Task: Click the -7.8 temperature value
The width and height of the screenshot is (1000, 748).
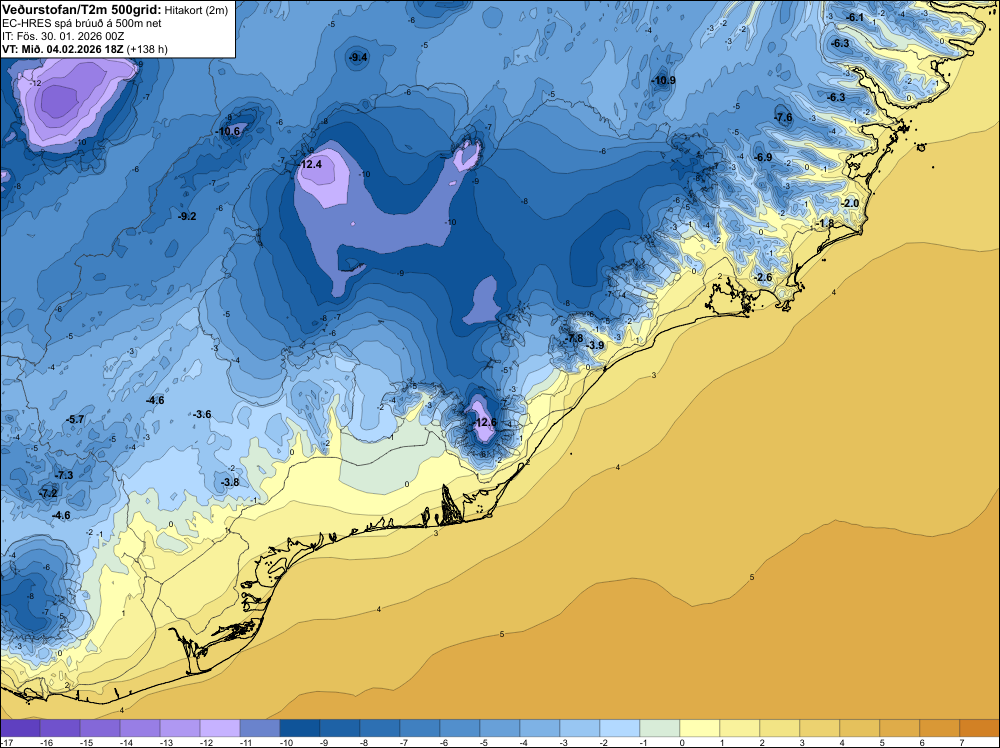Action: 574,338
